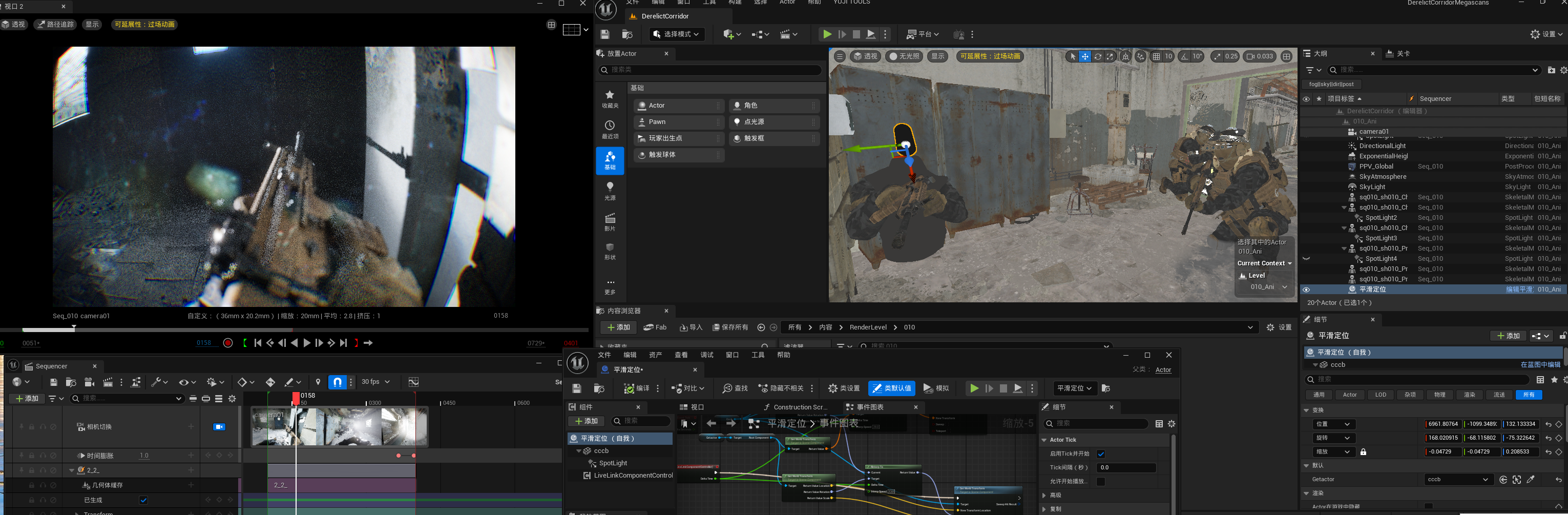Select the 点光源 item in Place Actors
Screen dimensions: 1568x515
pyautogui.click(x=774, y=122)
